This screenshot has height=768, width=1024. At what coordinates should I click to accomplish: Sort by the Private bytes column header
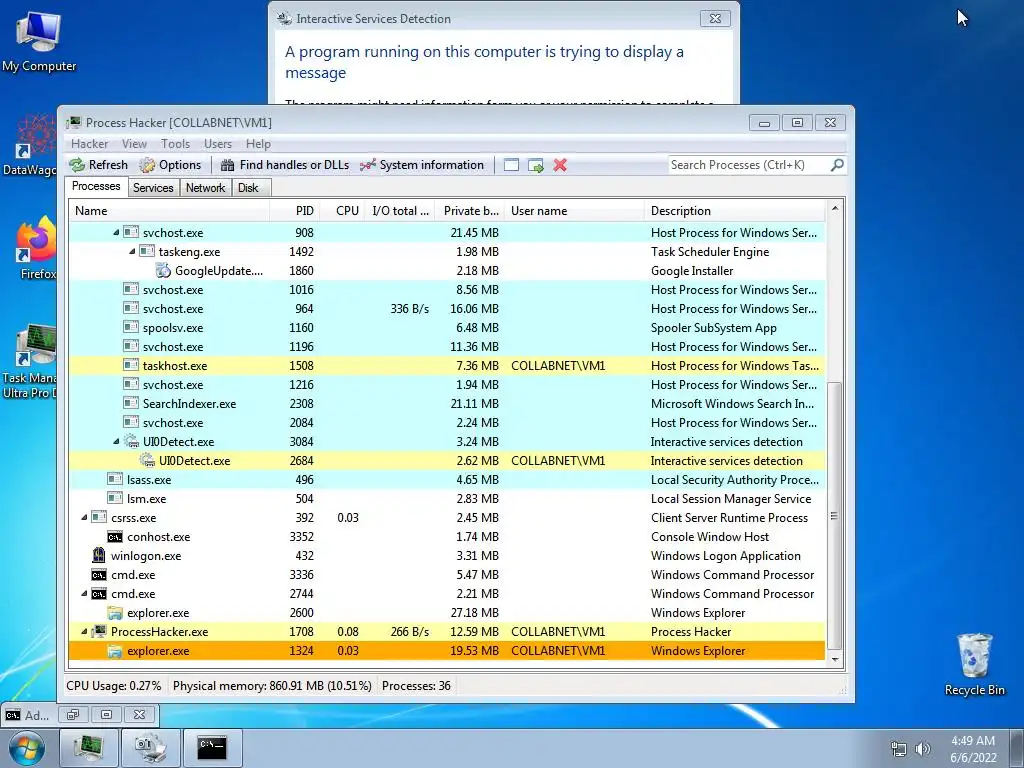470,211
